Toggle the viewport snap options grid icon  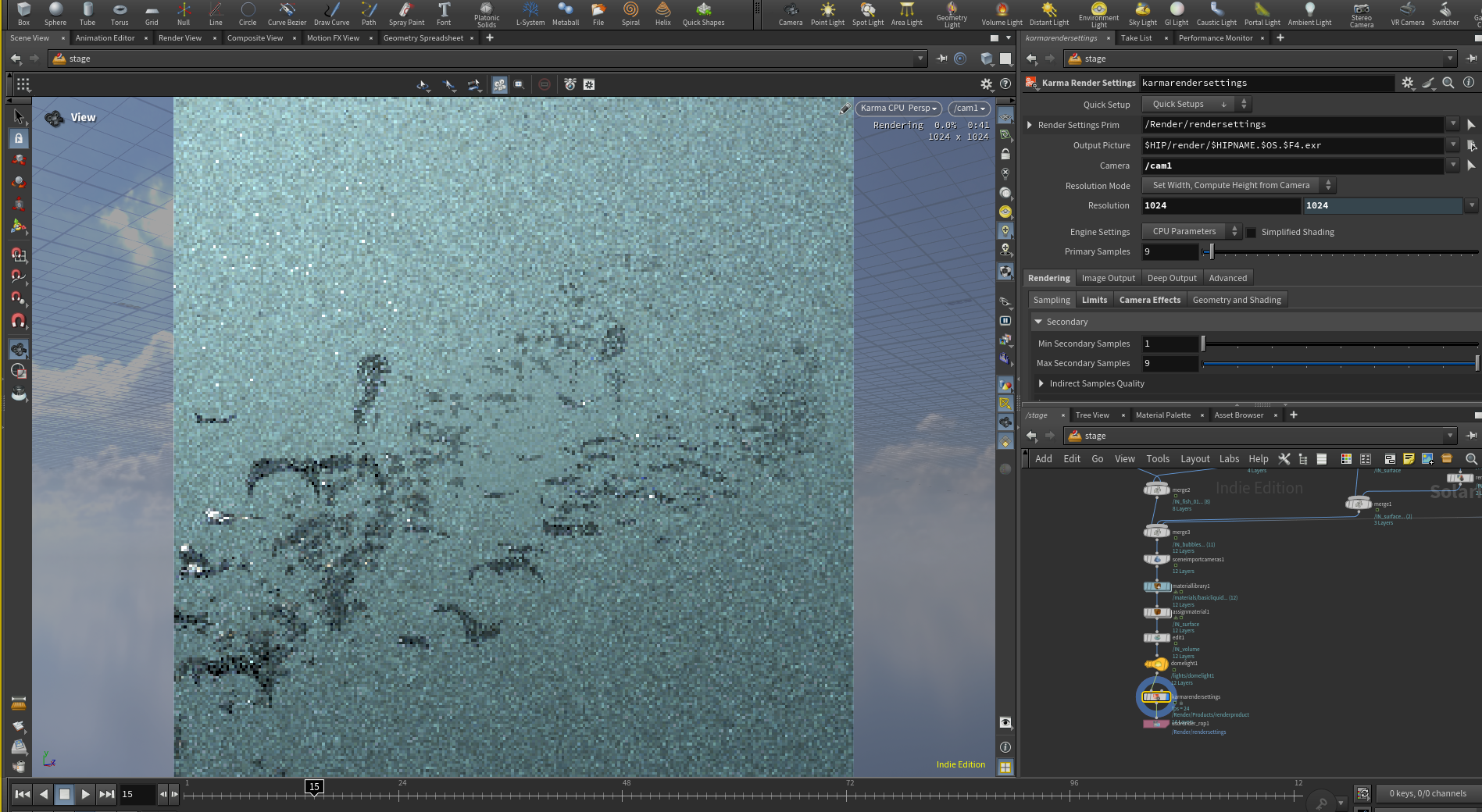click(23, 84)
